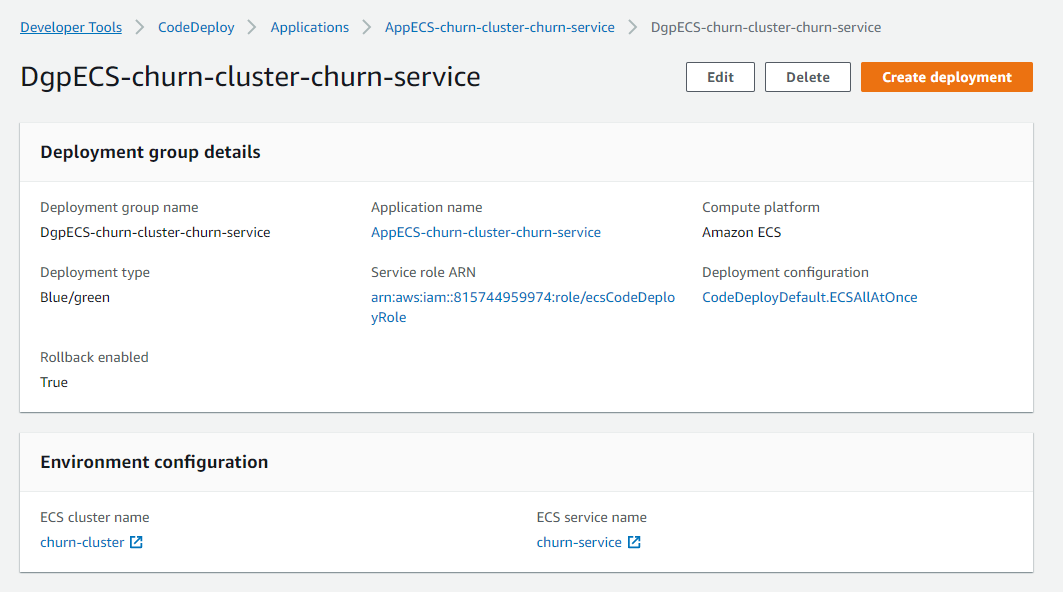Click the Deployment configuration label
Screen dimensions: 1063x592
pos(785,273)
